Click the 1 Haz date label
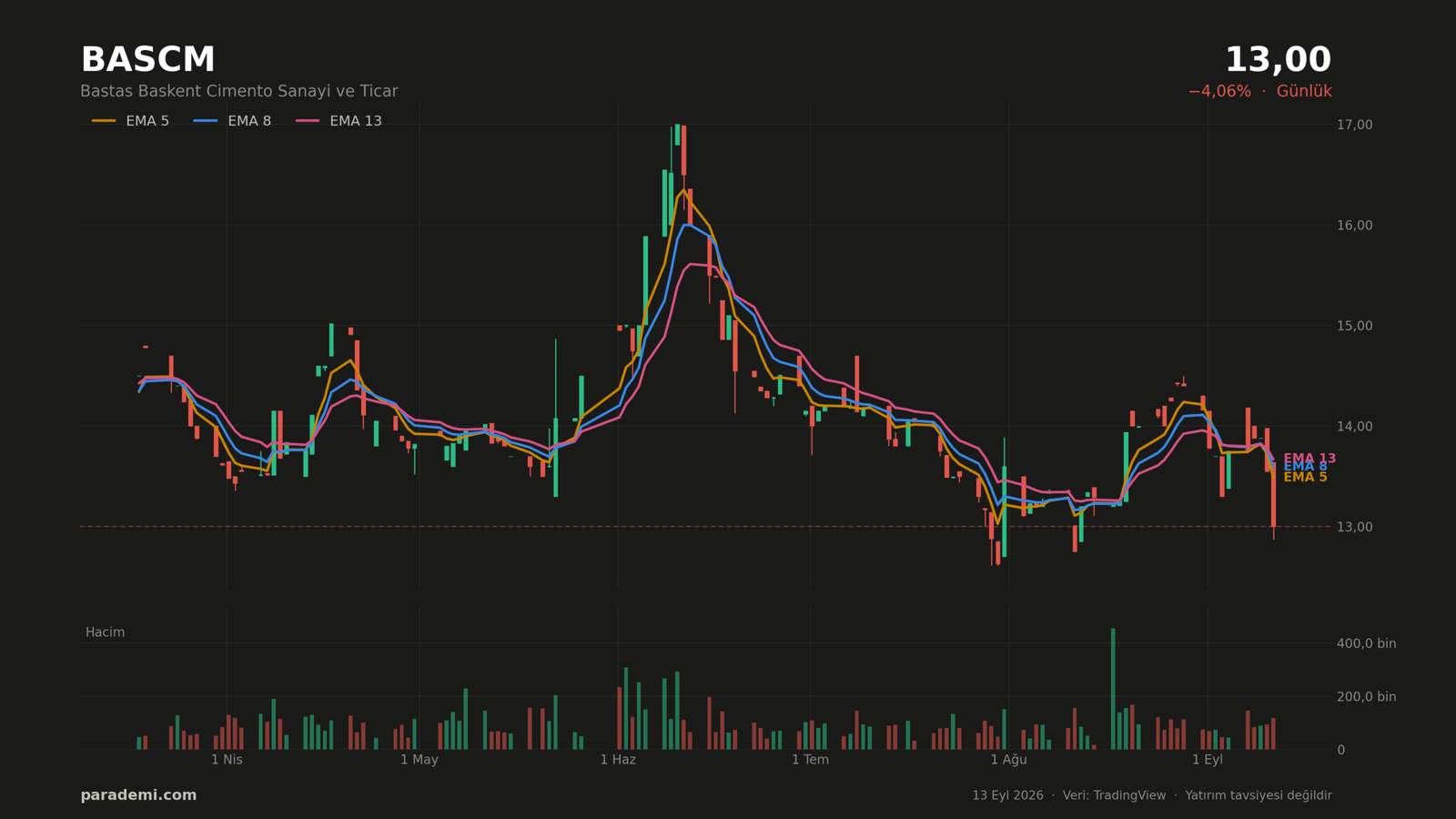The width and height of the screenshot is (1456, 819). [x=618, y=760]
